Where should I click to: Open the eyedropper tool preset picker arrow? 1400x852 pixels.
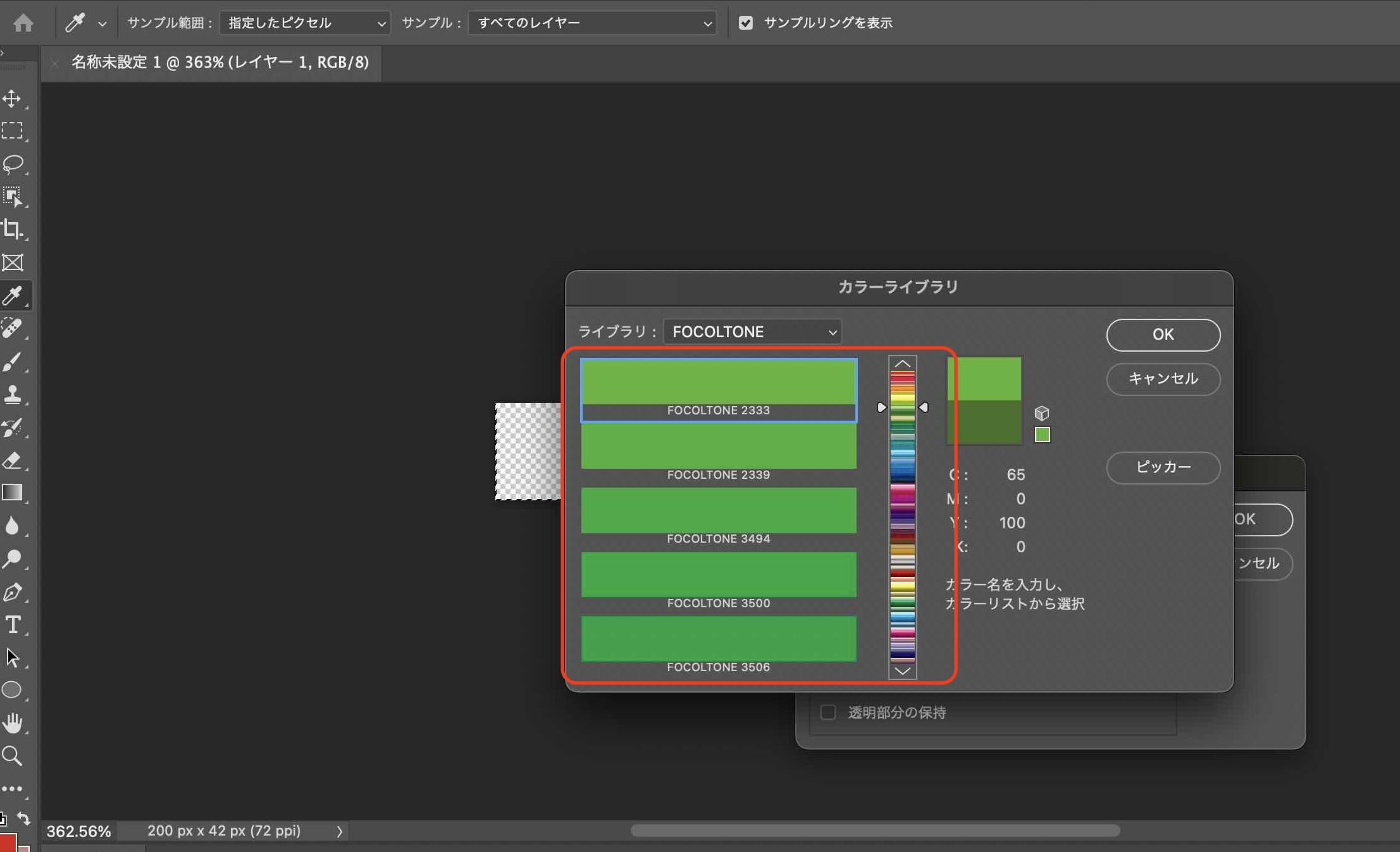tap(102, 23)
